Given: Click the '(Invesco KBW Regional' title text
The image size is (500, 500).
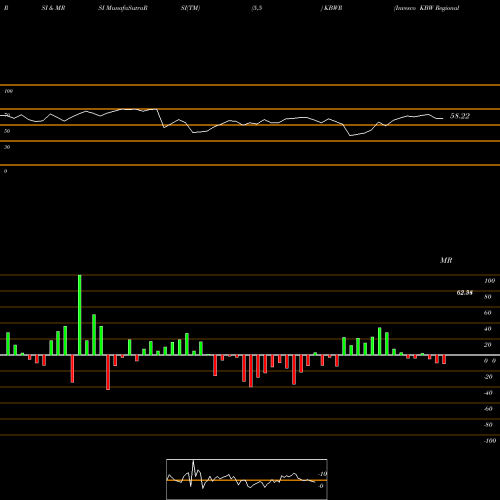Looking at the screenshot, I should 426,8.
